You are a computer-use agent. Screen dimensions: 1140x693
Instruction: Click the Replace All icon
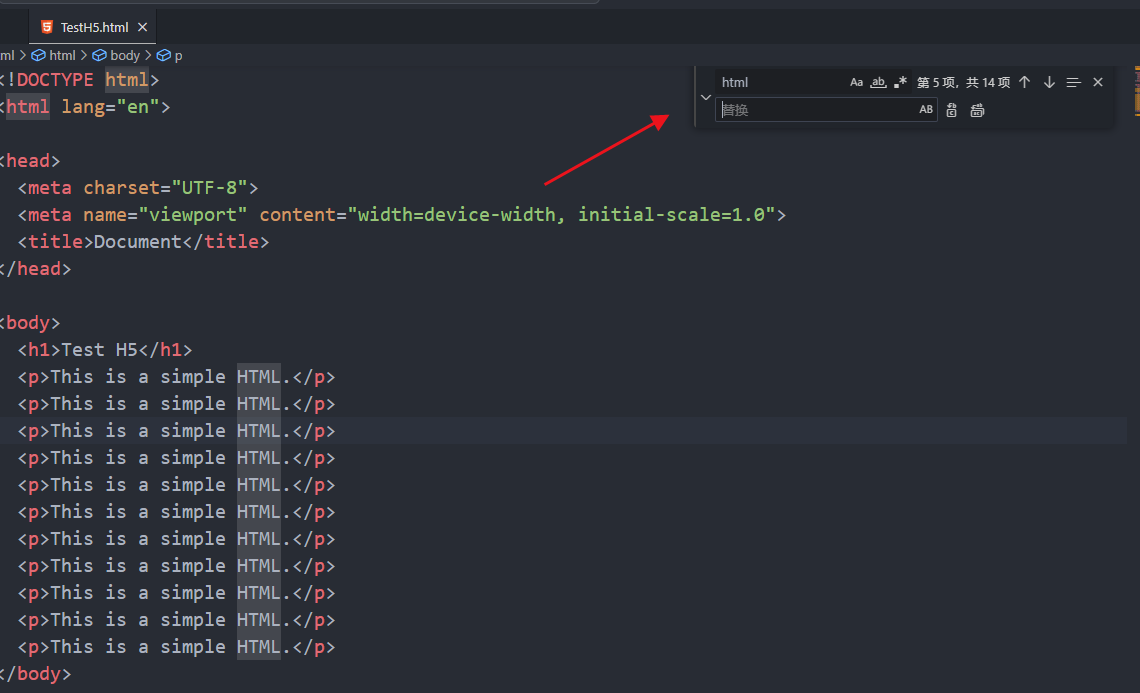977,110
